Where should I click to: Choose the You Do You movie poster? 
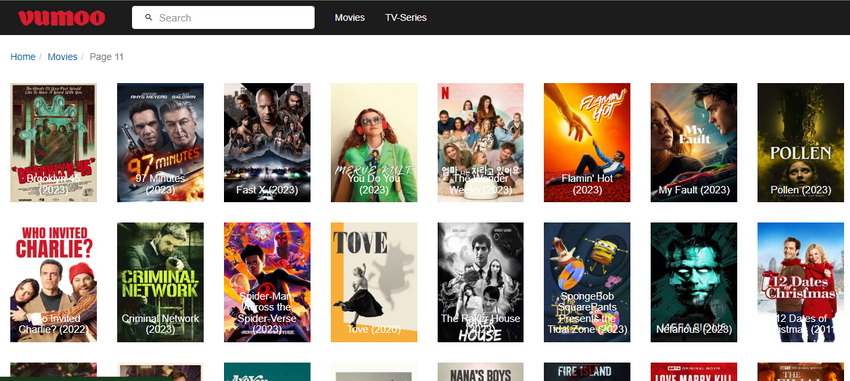coord(374,142)
